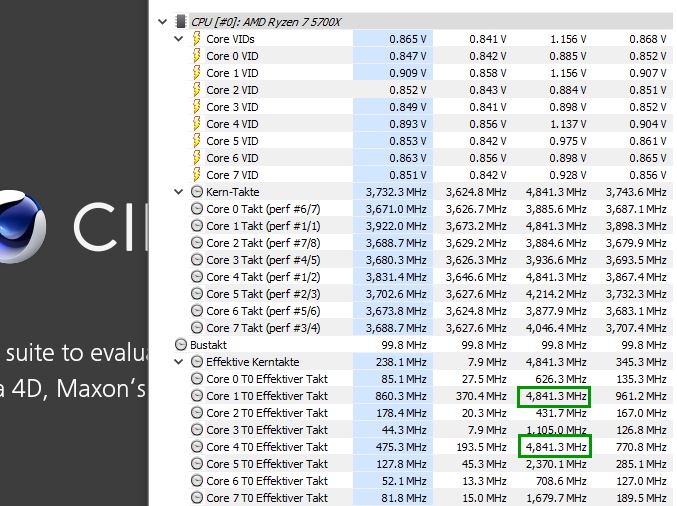Click the clock icon beside Bustakt

point(181,345)
